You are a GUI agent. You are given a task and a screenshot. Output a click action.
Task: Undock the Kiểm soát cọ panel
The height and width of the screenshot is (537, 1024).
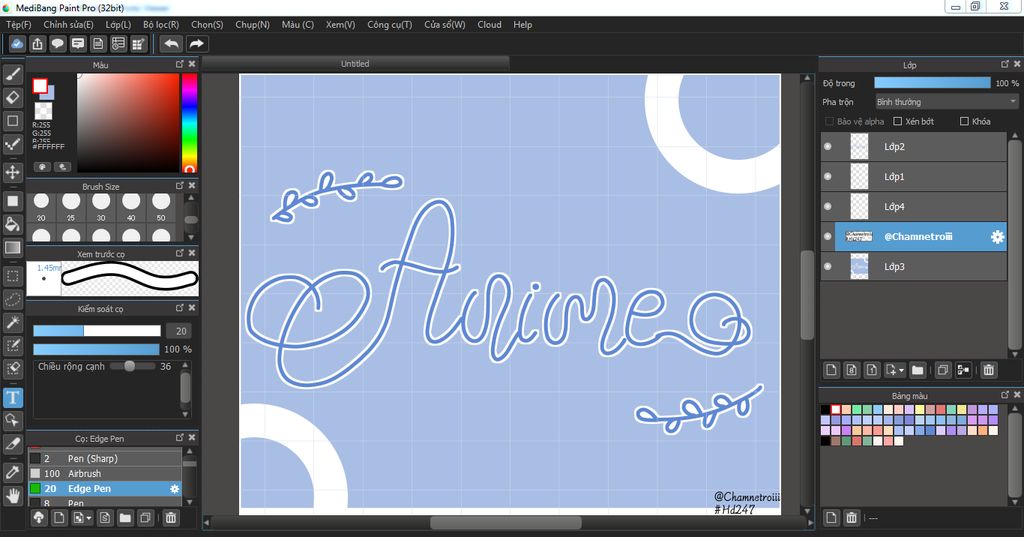click(180, 308)
